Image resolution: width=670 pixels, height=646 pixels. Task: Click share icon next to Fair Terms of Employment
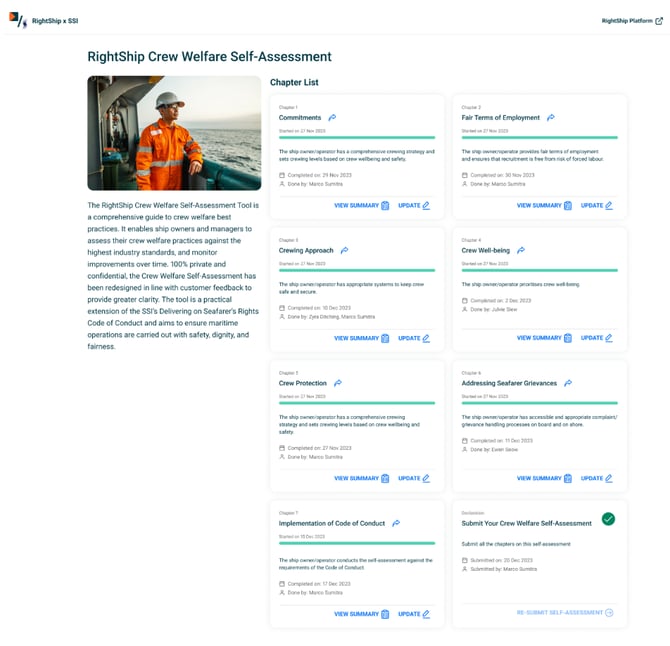(551, 118)
